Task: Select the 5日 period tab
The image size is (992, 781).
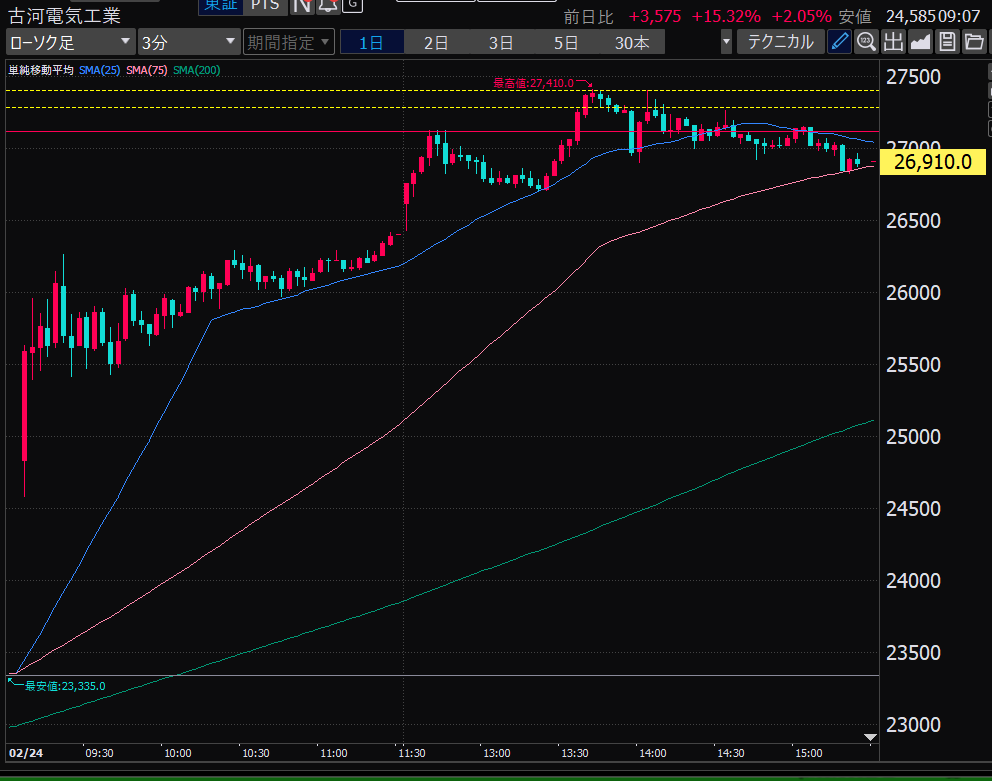Action: [566, 42]
